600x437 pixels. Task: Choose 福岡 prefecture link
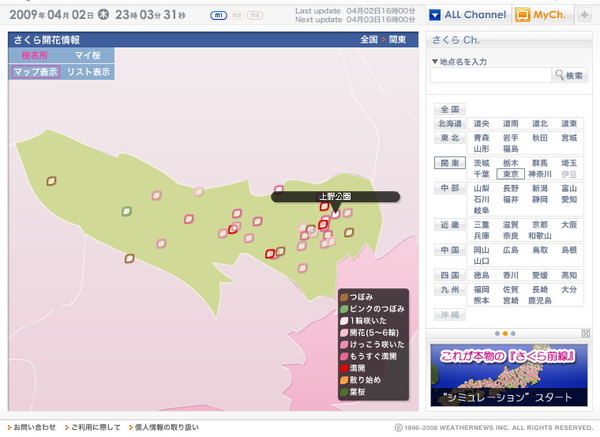(x=481, y=290)
